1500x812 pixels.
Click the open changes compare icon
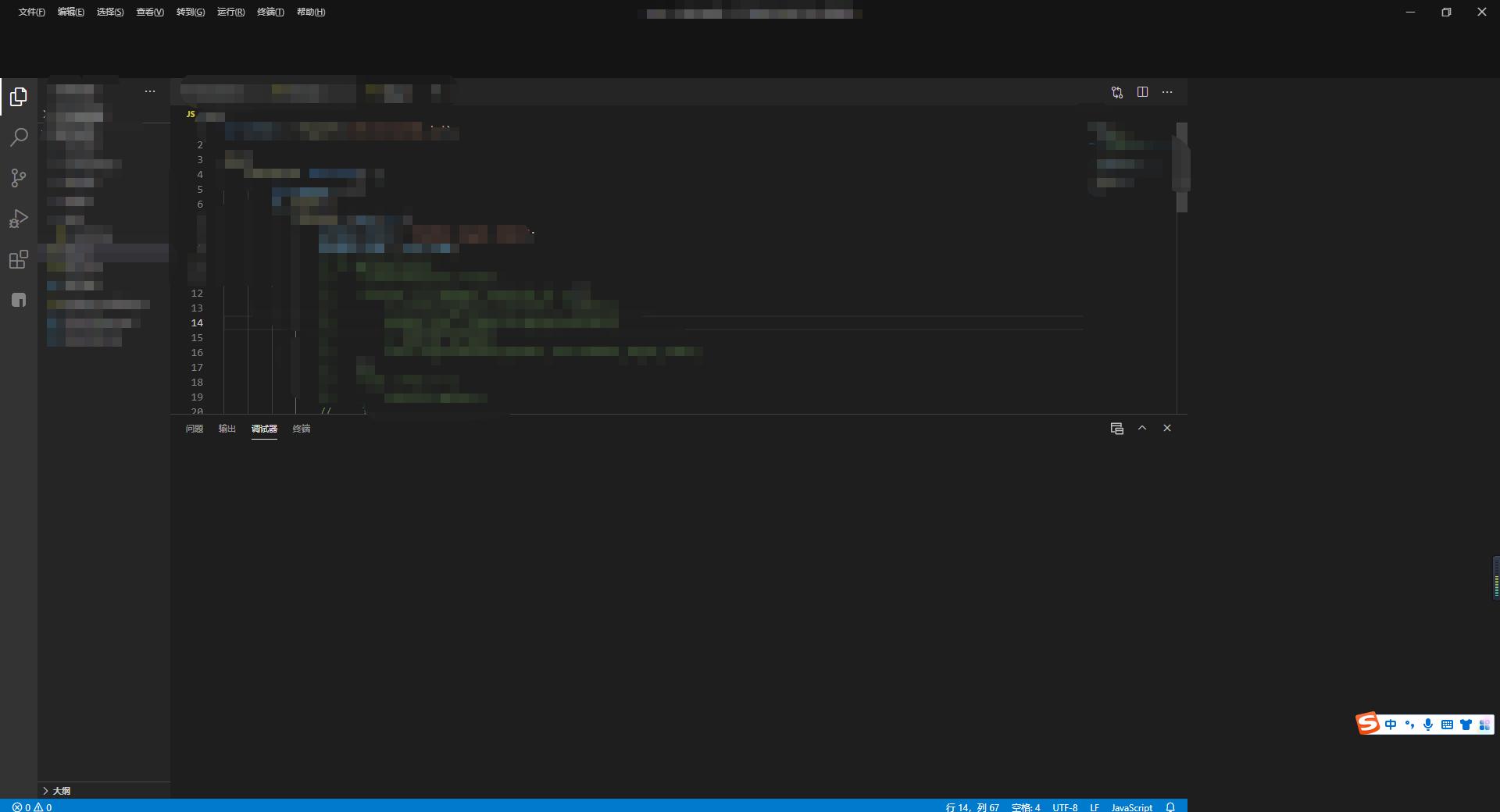[1117, 92]
